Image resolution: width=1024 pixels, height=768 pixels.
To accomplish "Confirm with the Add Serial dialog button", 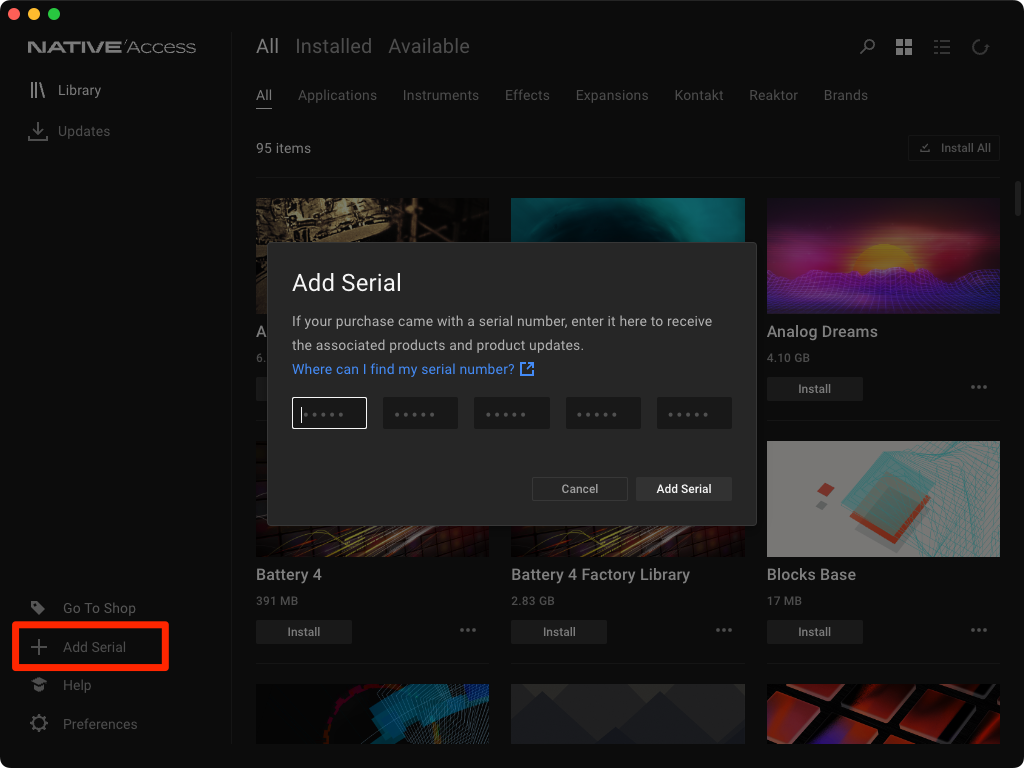I will coord(684,489).
